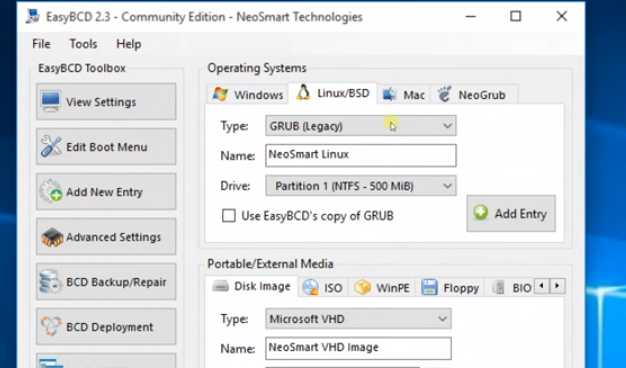The height and width of the screenshot is (368, 626).
Task: Click the Mac tab icon
Action: coord(389,95)
